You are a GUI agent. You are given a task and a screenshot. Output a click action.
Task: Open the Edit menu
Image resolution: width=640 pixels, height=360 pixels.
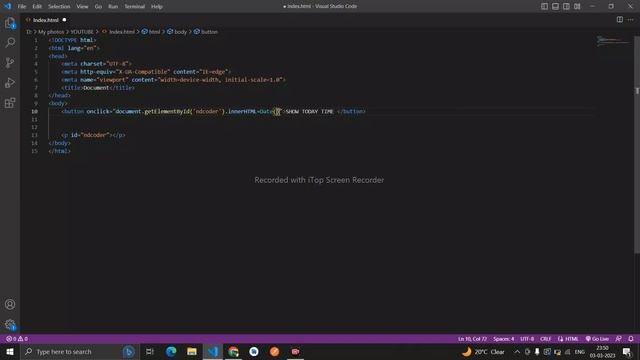(37, 7)
